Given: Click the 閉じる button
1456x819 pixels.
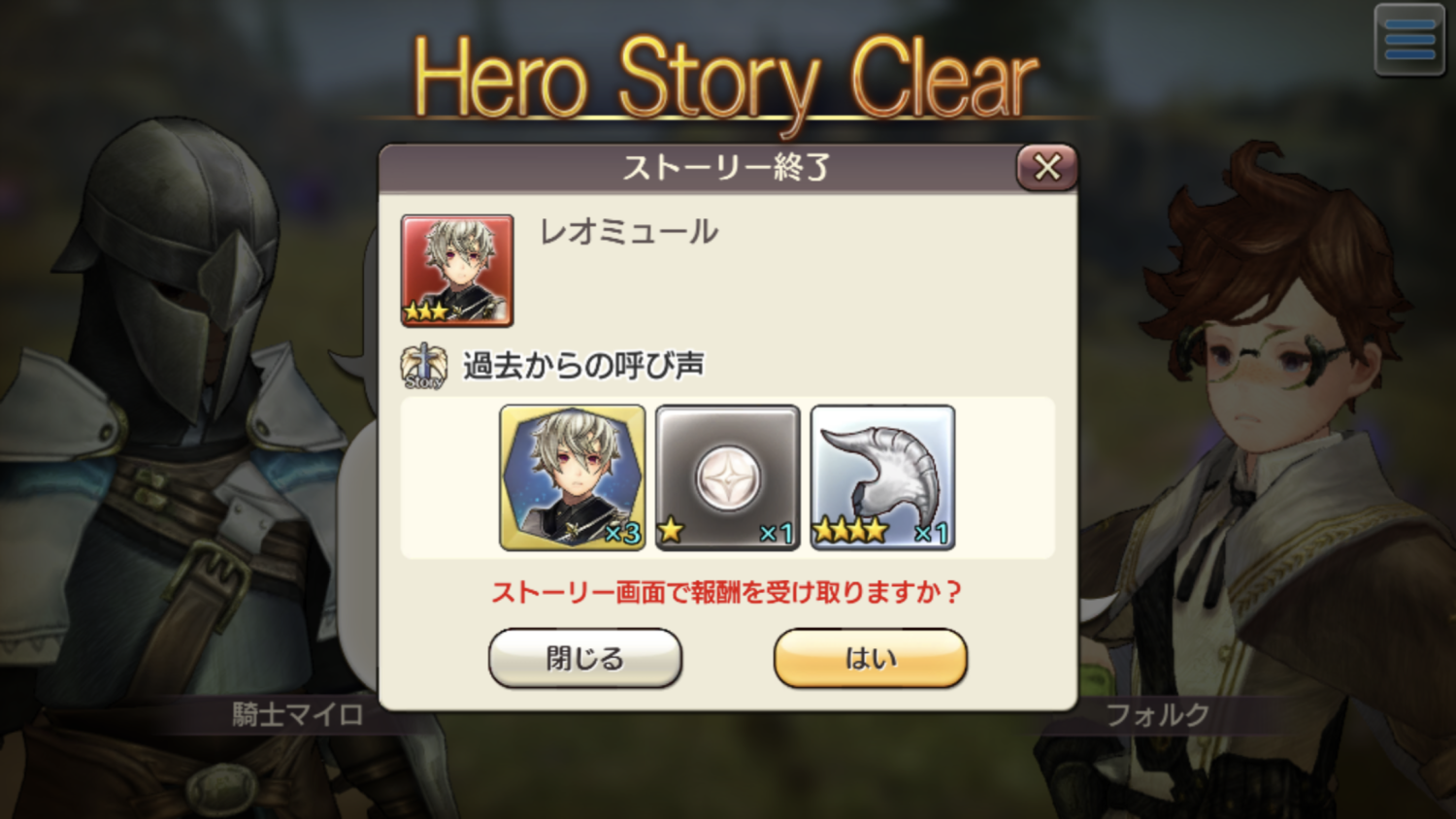Looking at the screenshot, I should 585,658.
